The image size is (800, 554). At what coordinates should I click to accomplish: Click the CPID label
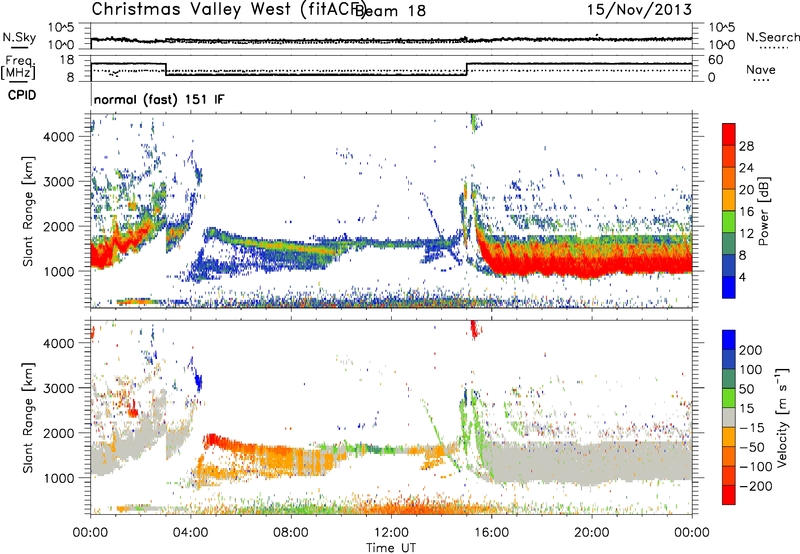point(22,95)
